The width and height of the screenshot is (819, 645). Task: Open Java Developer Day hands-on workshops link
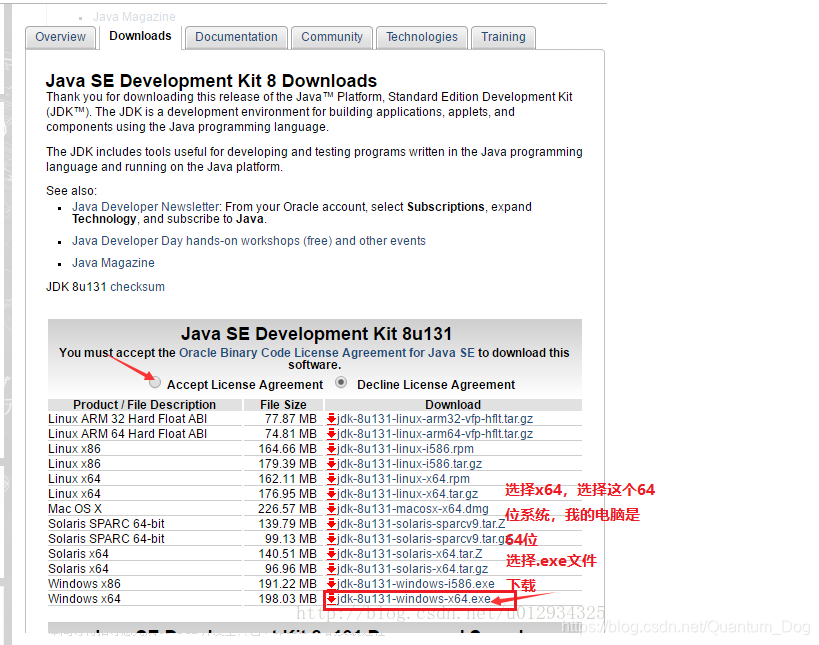click(x=249, y=241)
